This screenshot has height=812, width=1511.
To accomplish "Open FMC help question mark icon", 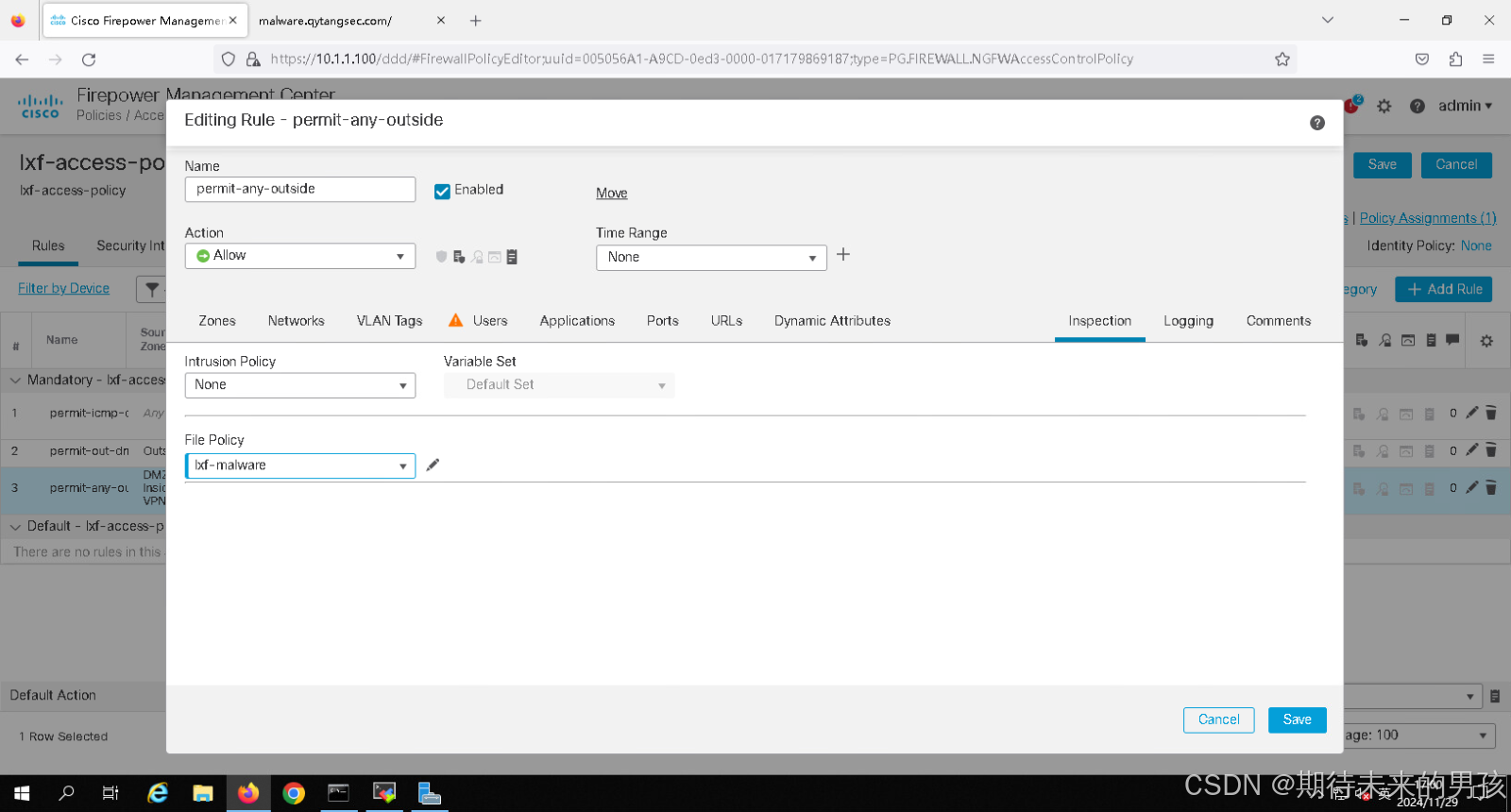I will pos(1417,106).
